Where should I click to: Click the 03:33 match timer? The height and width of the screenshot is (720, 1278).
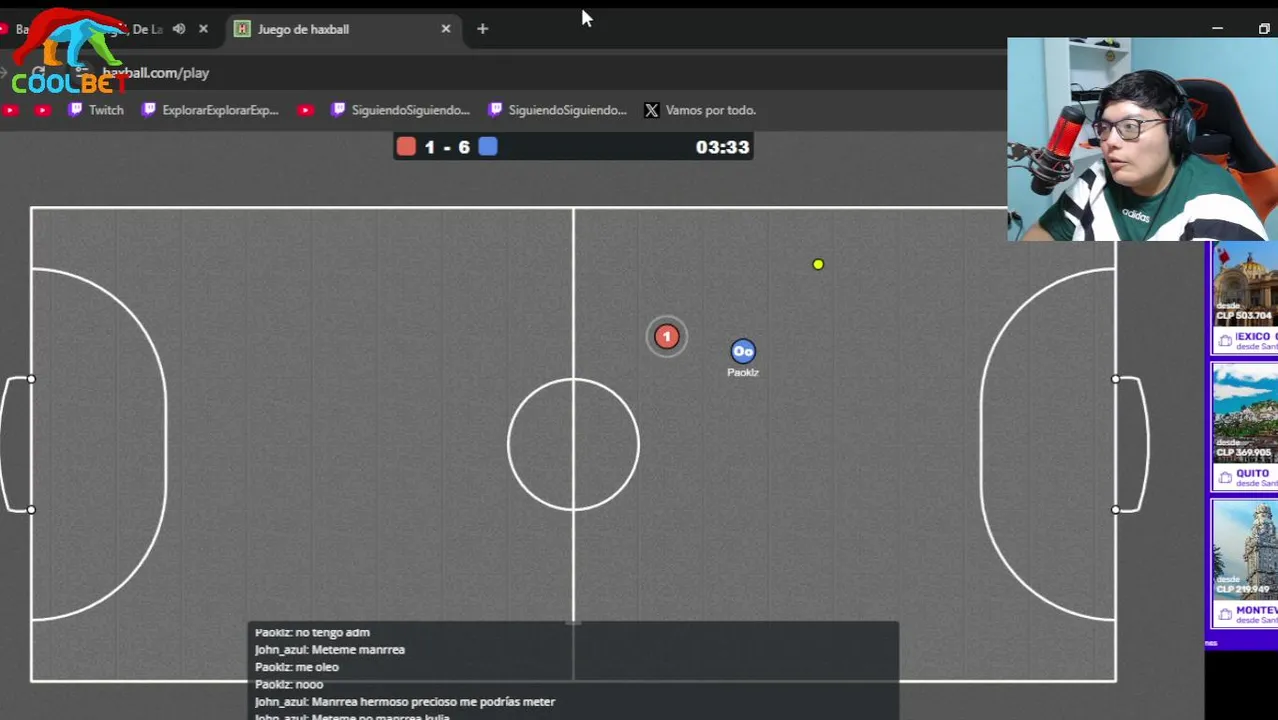(722, 147)
